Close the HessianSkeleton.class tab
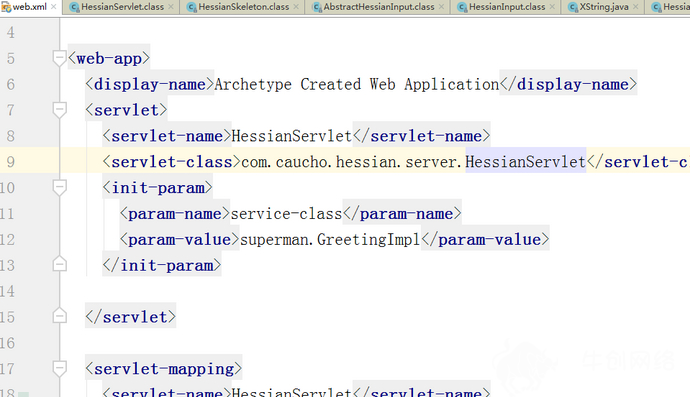The width and height of the screenshot is (694, 397). click(296, 7)
